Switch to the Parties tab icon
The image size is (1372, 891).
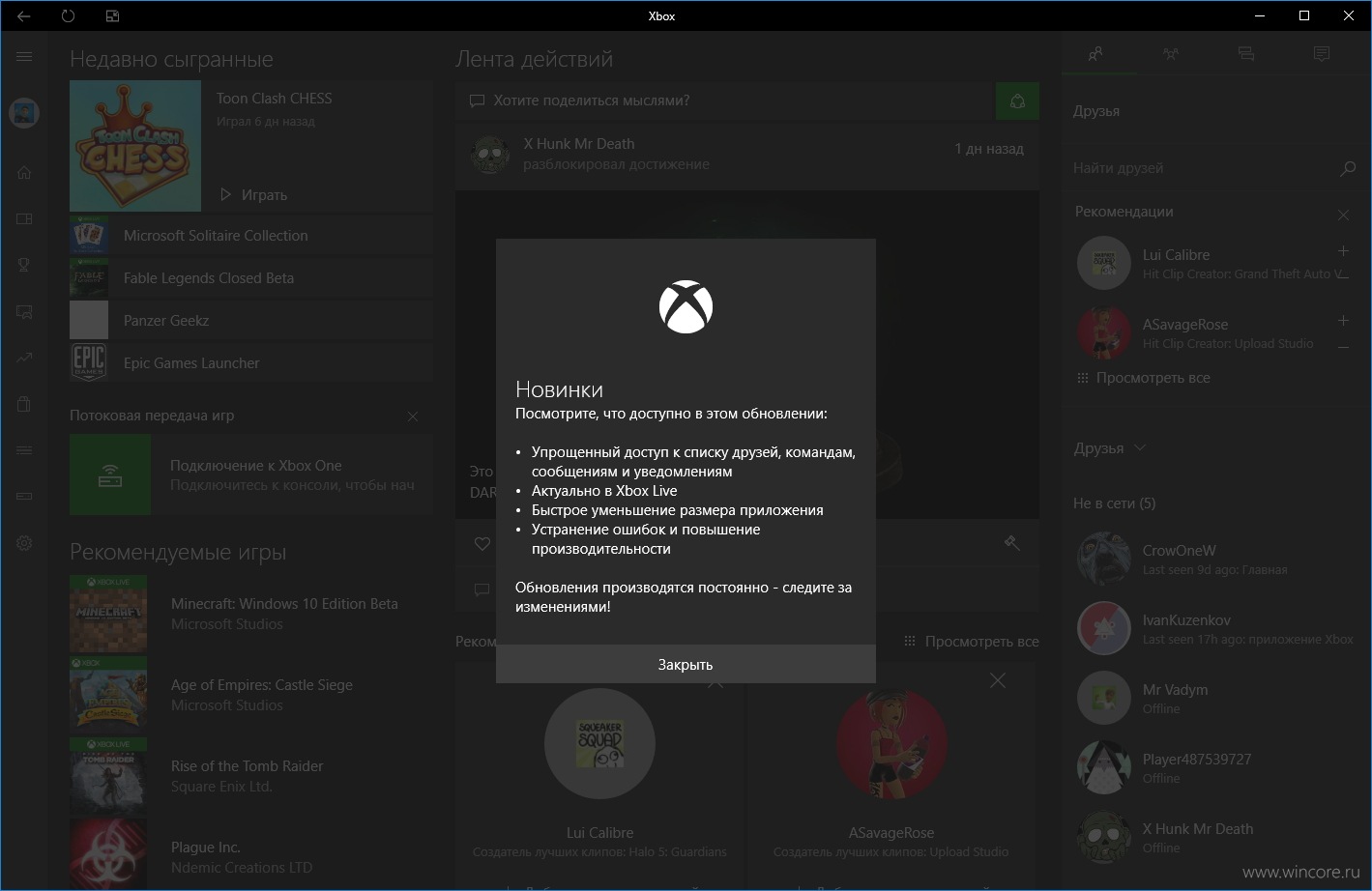[1171, 54]
